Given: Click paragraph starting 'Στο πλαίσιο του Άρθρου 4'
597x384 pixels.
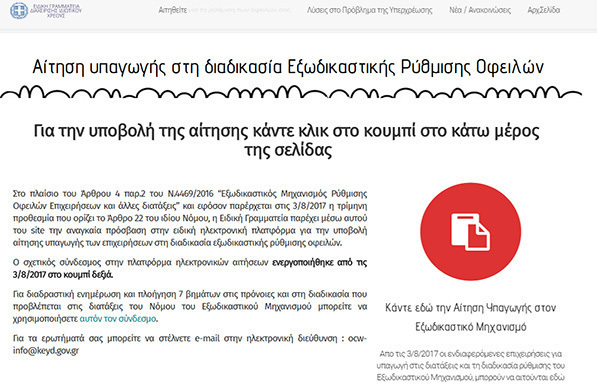Looking at the screenshot, I should [x=190, y=218].
